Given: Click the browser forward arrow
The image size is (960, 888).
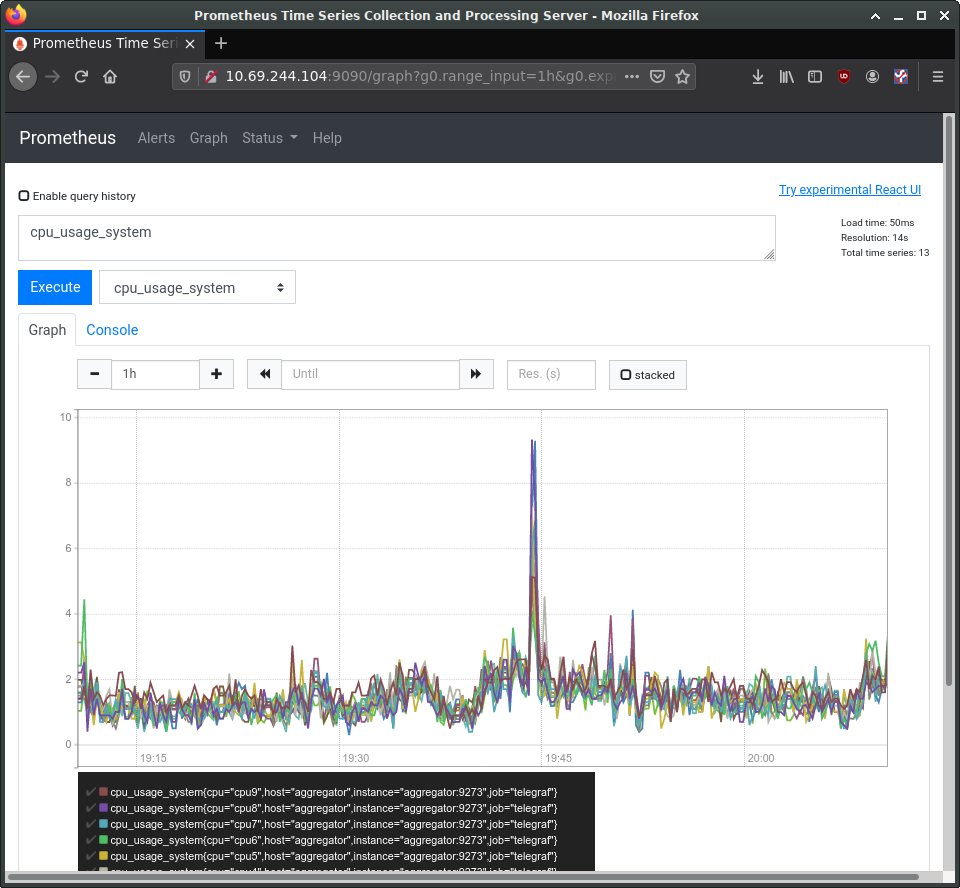Looking at the screenshot, I should pos(53,77).
